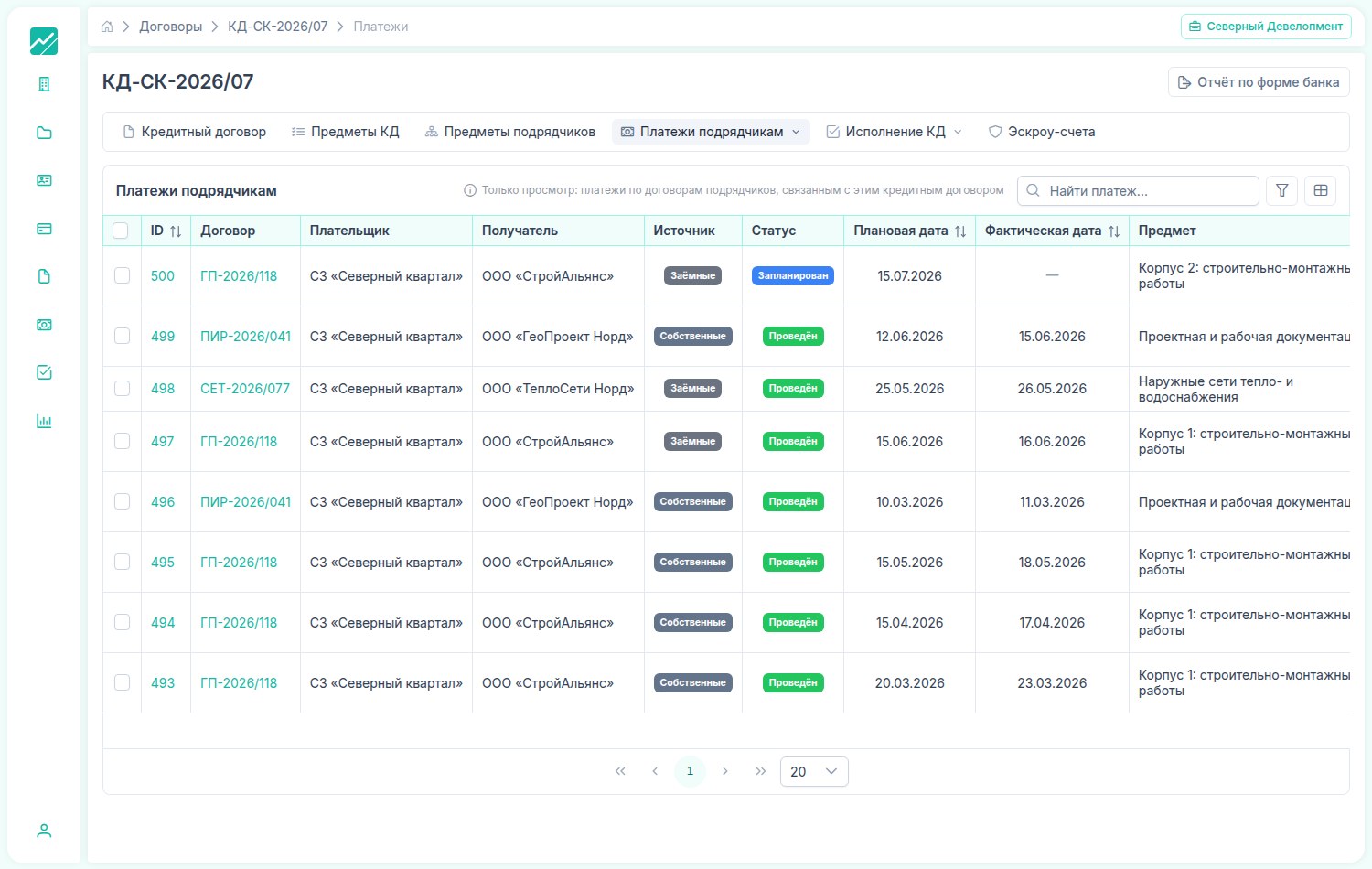
Task: Expand the Исполнение КД tab dropdown
Action: coord(958,132)
